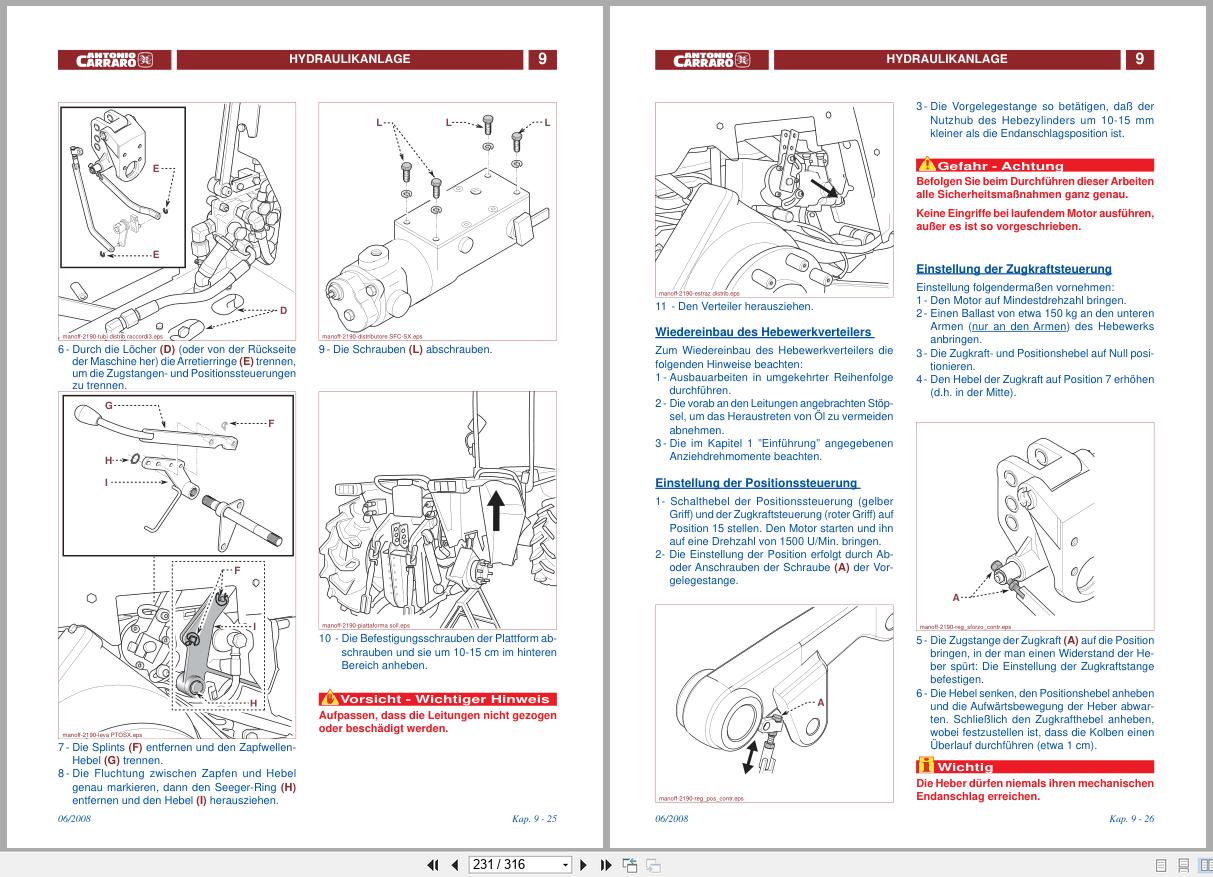Click the Wichtig info icon
This screenshot has height=877, width=1213.
[x=925, y=766]
